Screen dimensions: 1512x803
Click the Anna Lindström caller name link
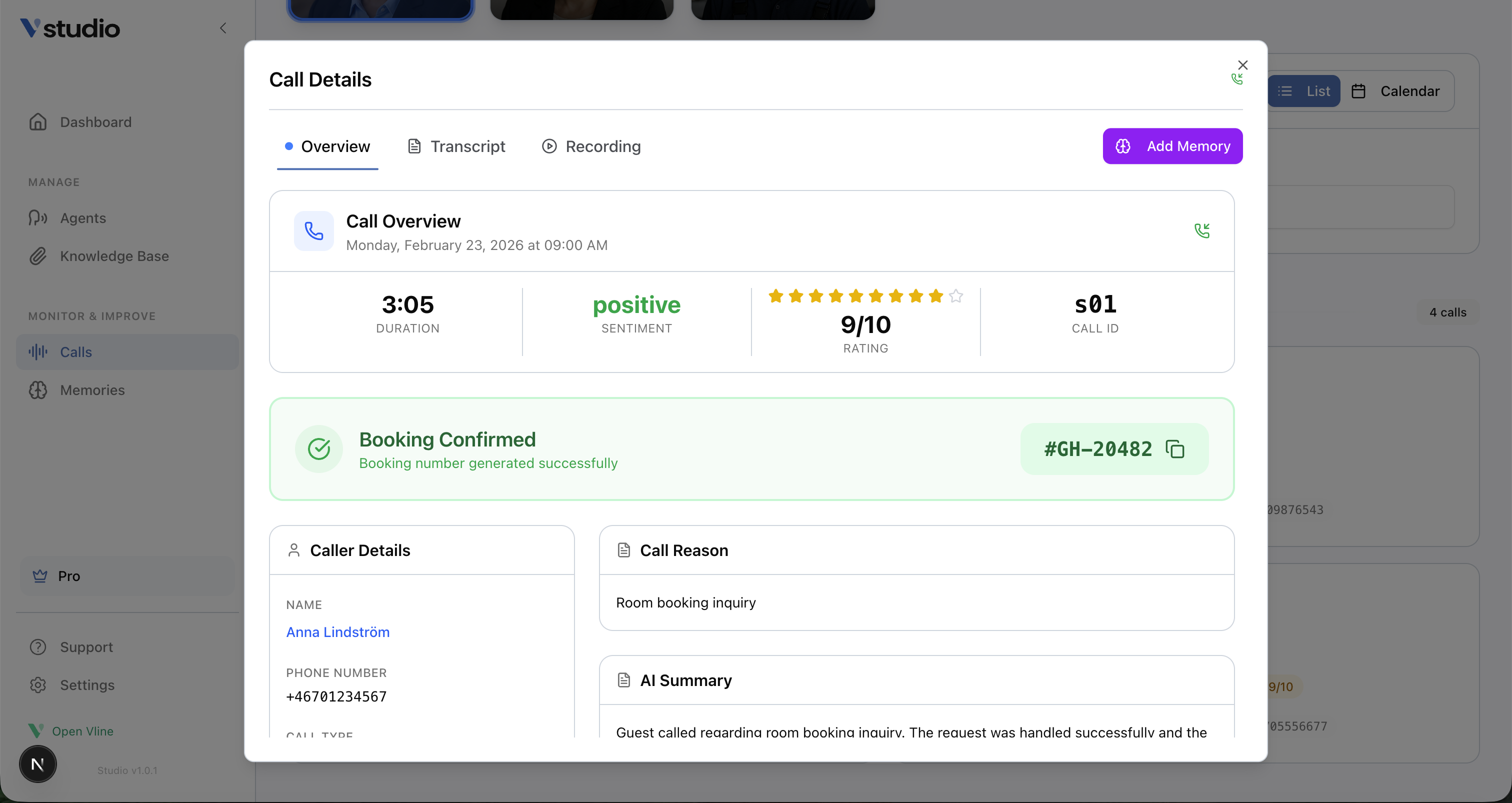tap(337, 632)
